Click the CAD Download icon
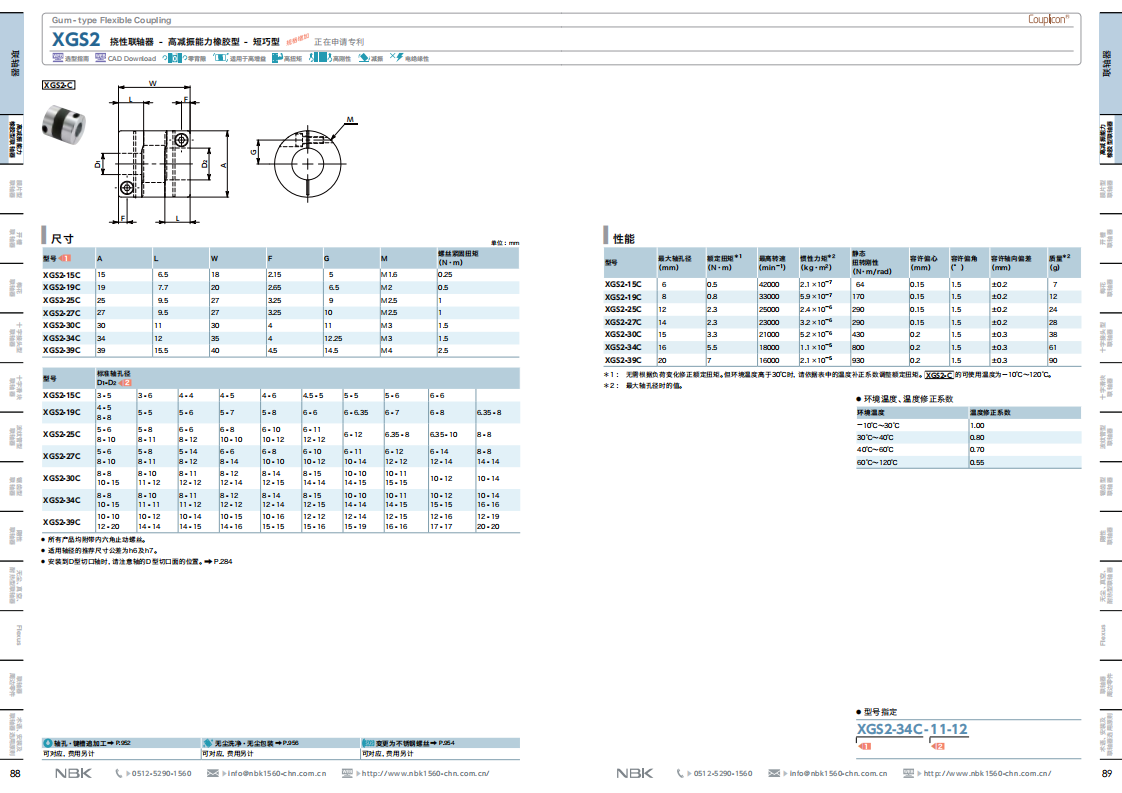The width and height of the screenshot is (1122, 793). tap(100, 58)
